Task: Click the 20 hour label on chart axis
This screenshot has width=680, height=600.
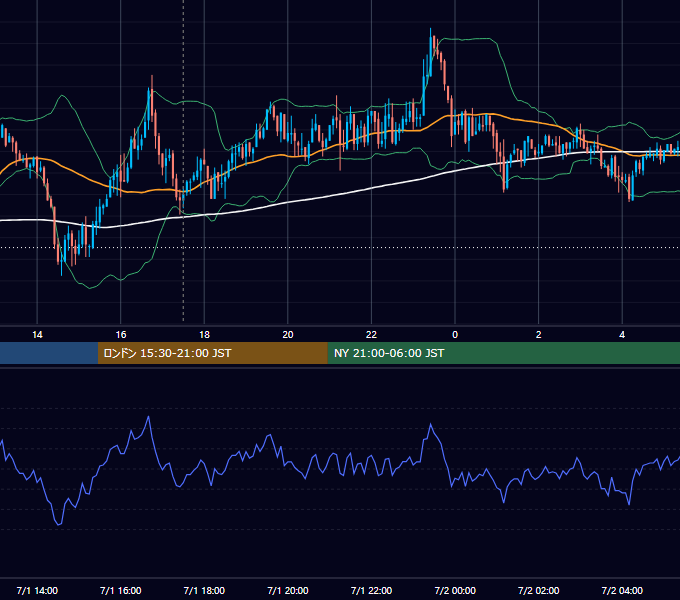Action: [288, 335]
